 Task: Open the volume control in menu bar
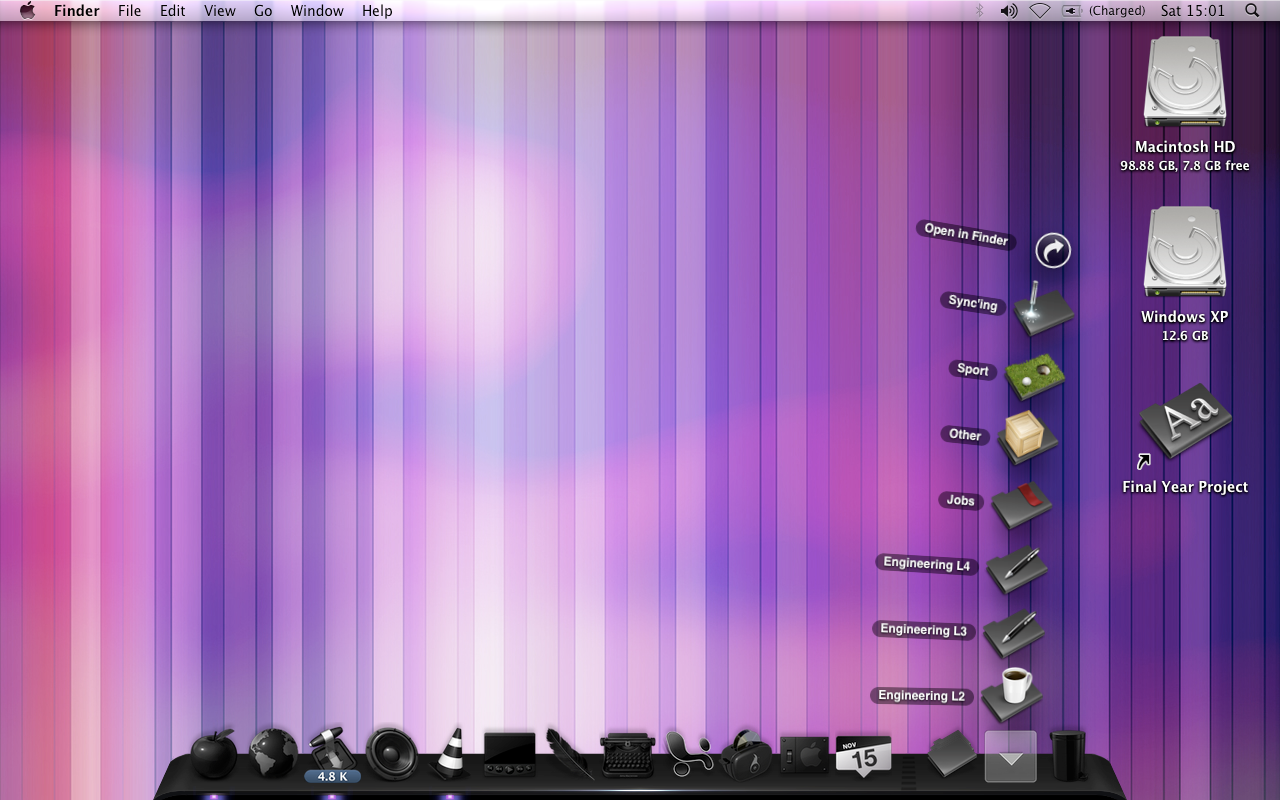[1008, 11]
